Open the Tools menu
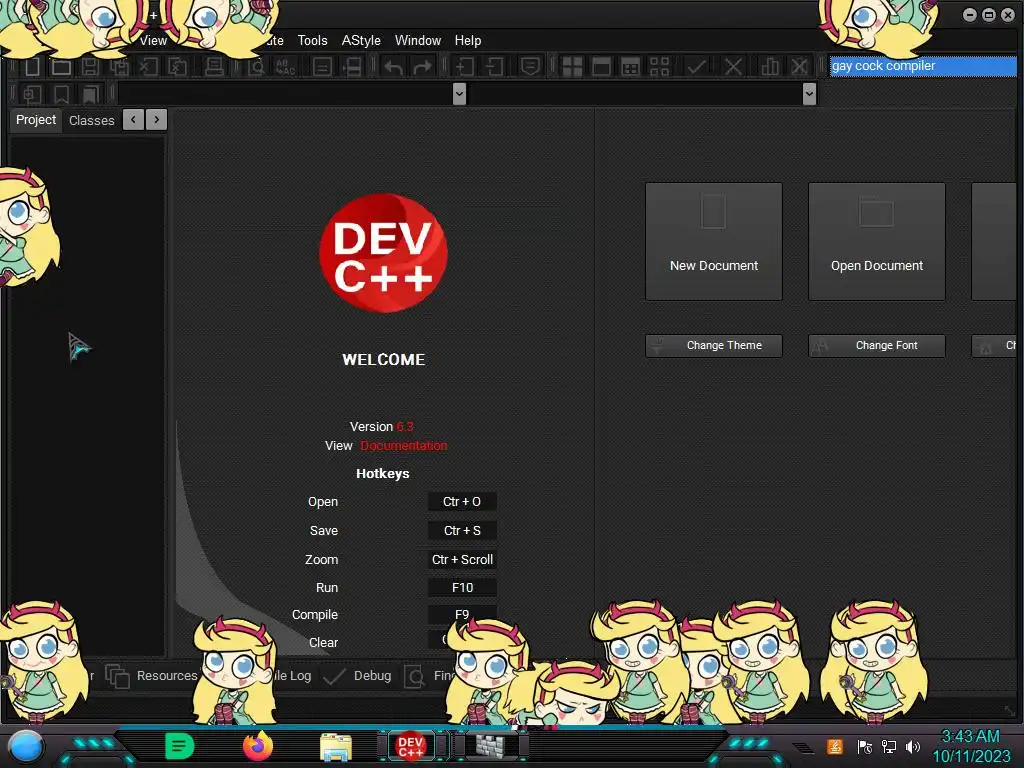 (x=312, y=40)
